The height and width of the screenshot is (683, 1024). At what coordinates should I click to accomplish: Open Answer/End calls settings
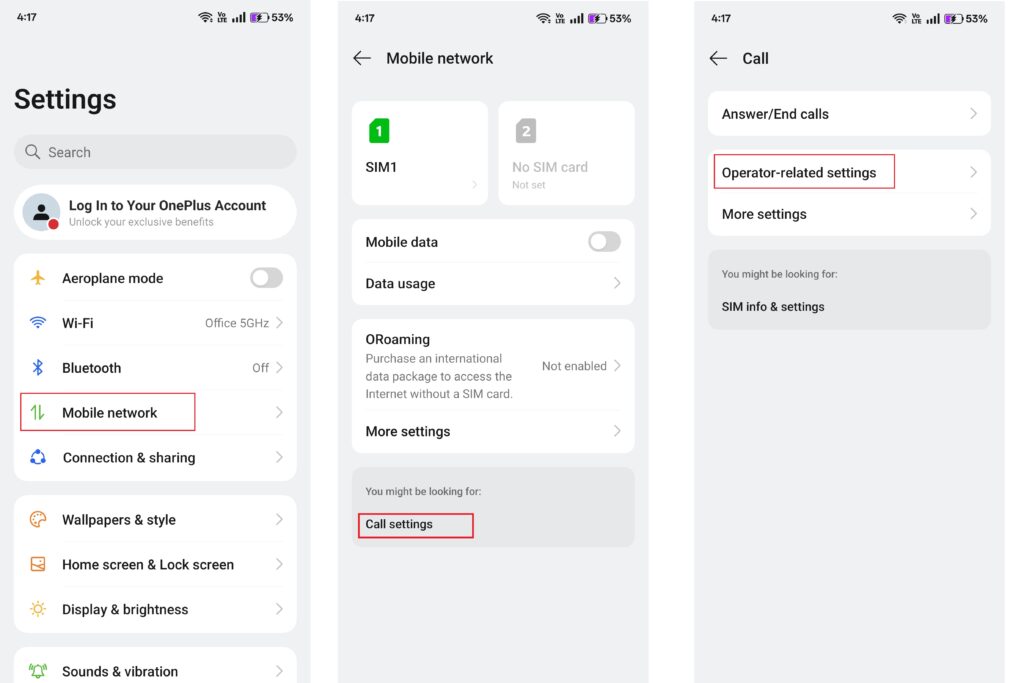849,114
